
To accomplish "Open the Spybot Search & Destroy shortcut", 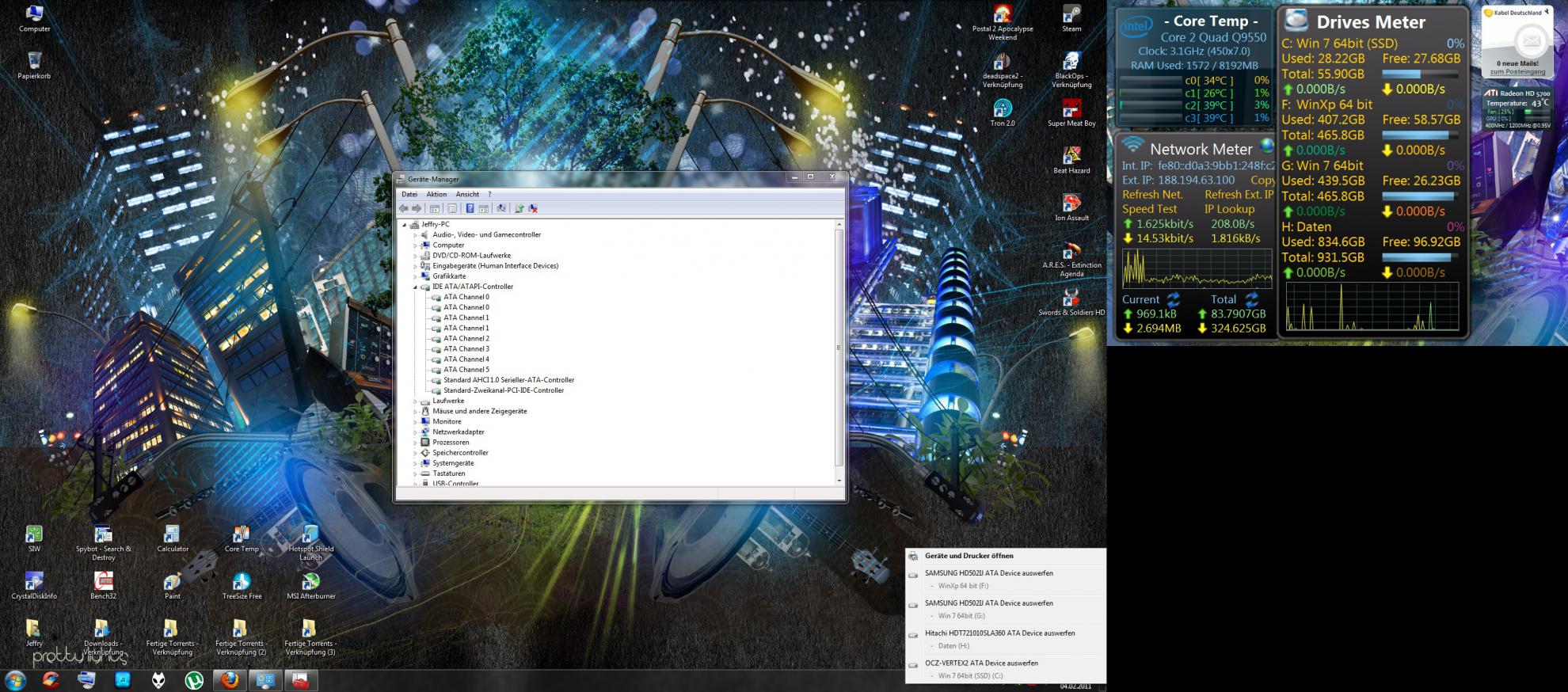I will (104, 542).
